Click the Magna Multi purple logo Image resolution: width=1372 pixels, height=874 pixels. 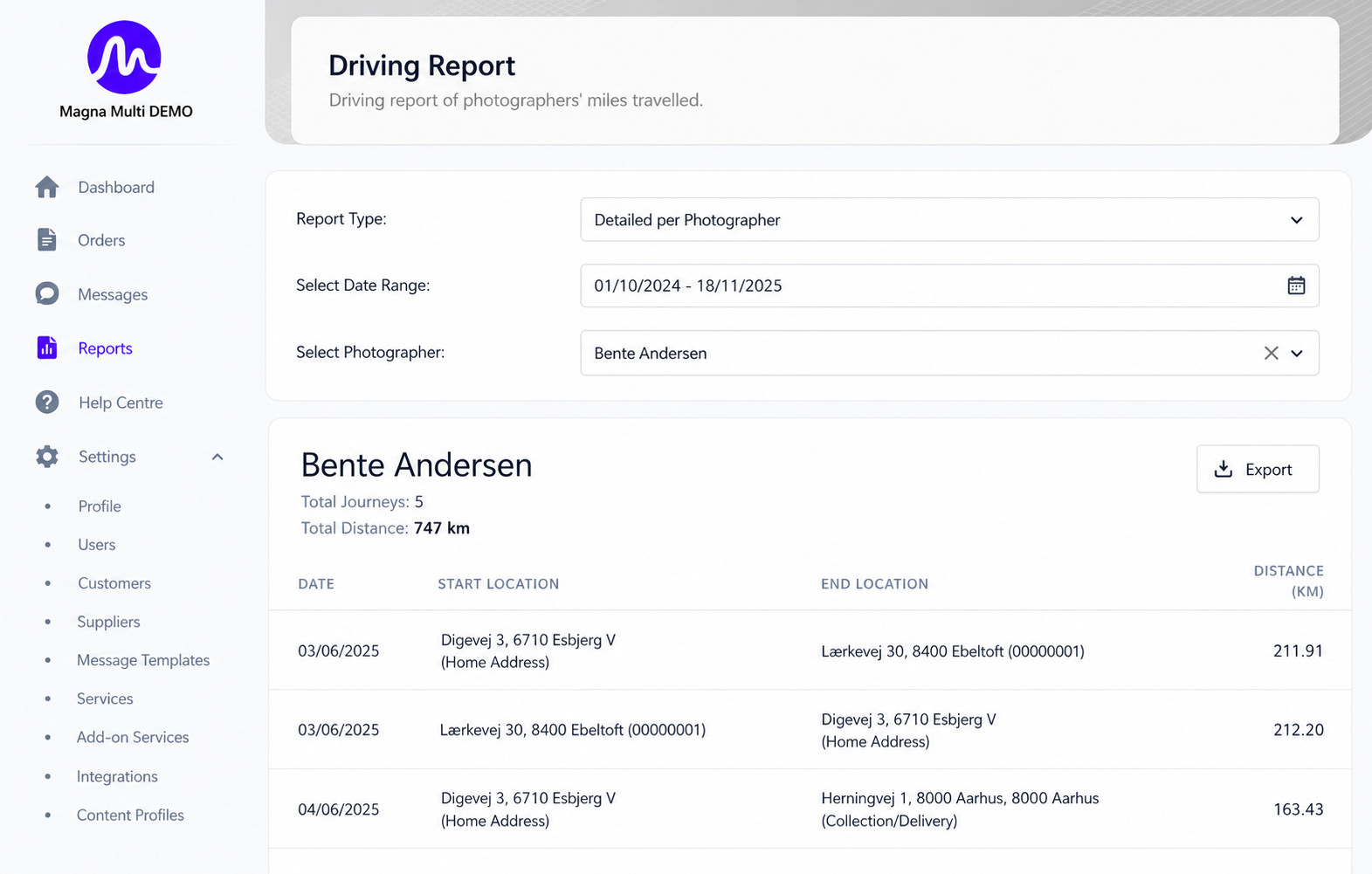(x=124, y=57)
